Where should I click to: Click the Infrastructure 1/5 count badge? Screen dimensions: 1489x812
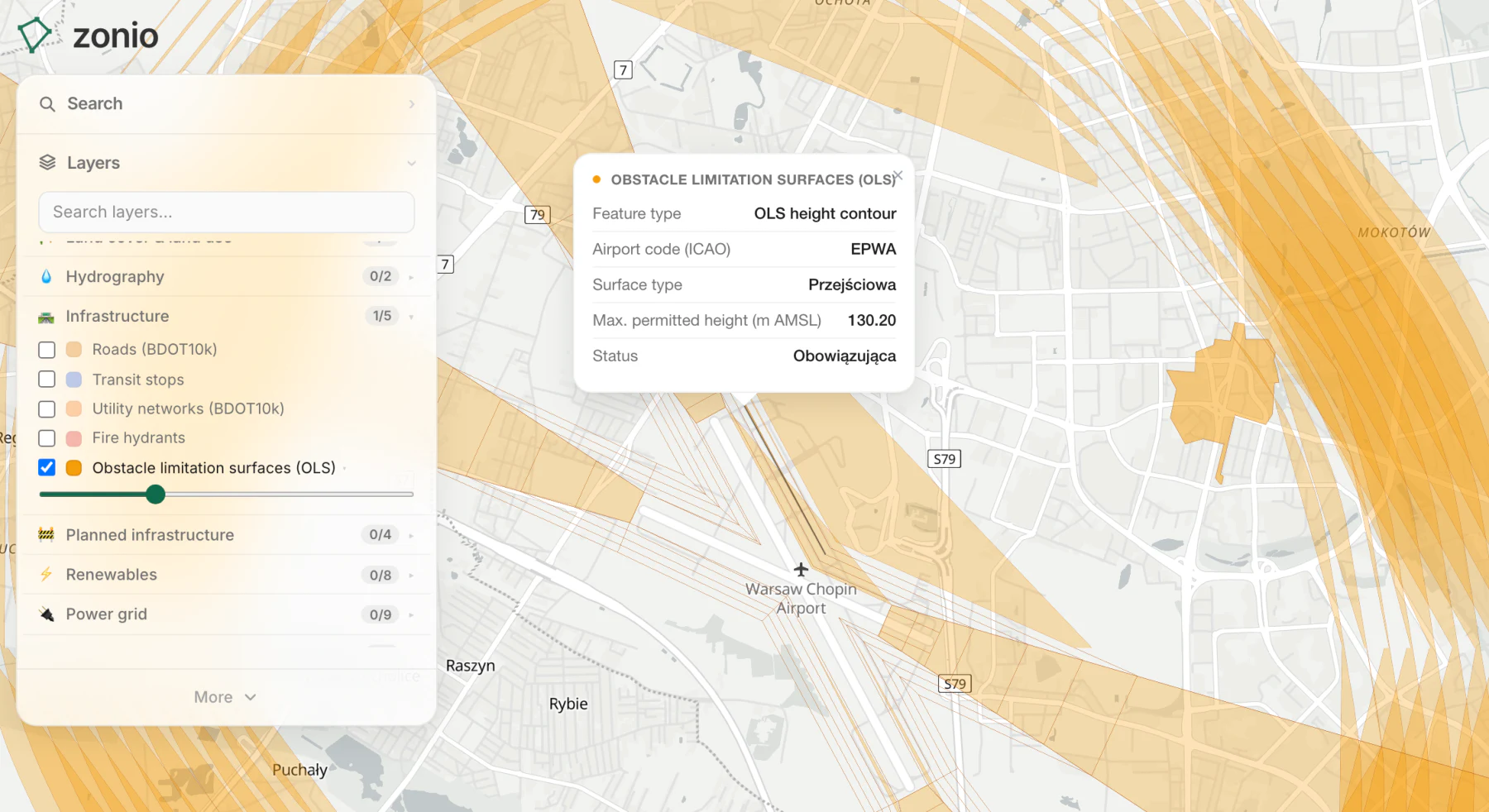[381, 316]
